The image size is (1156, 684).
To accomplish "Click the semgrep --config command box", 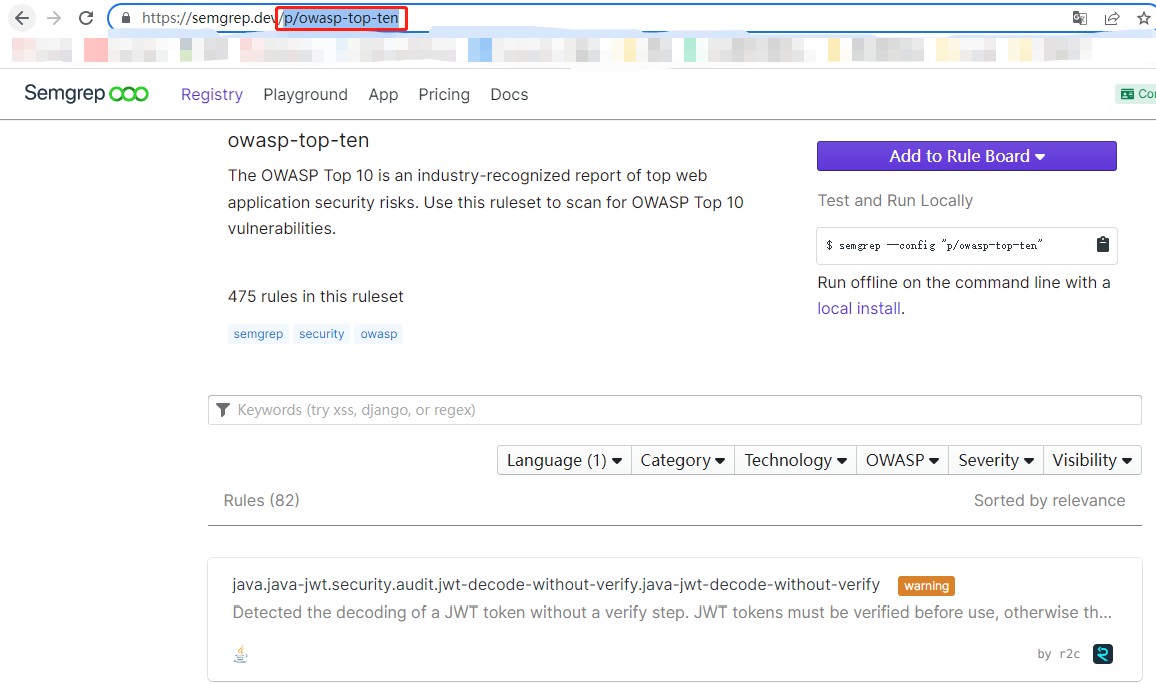I will [x=967, y=245].
